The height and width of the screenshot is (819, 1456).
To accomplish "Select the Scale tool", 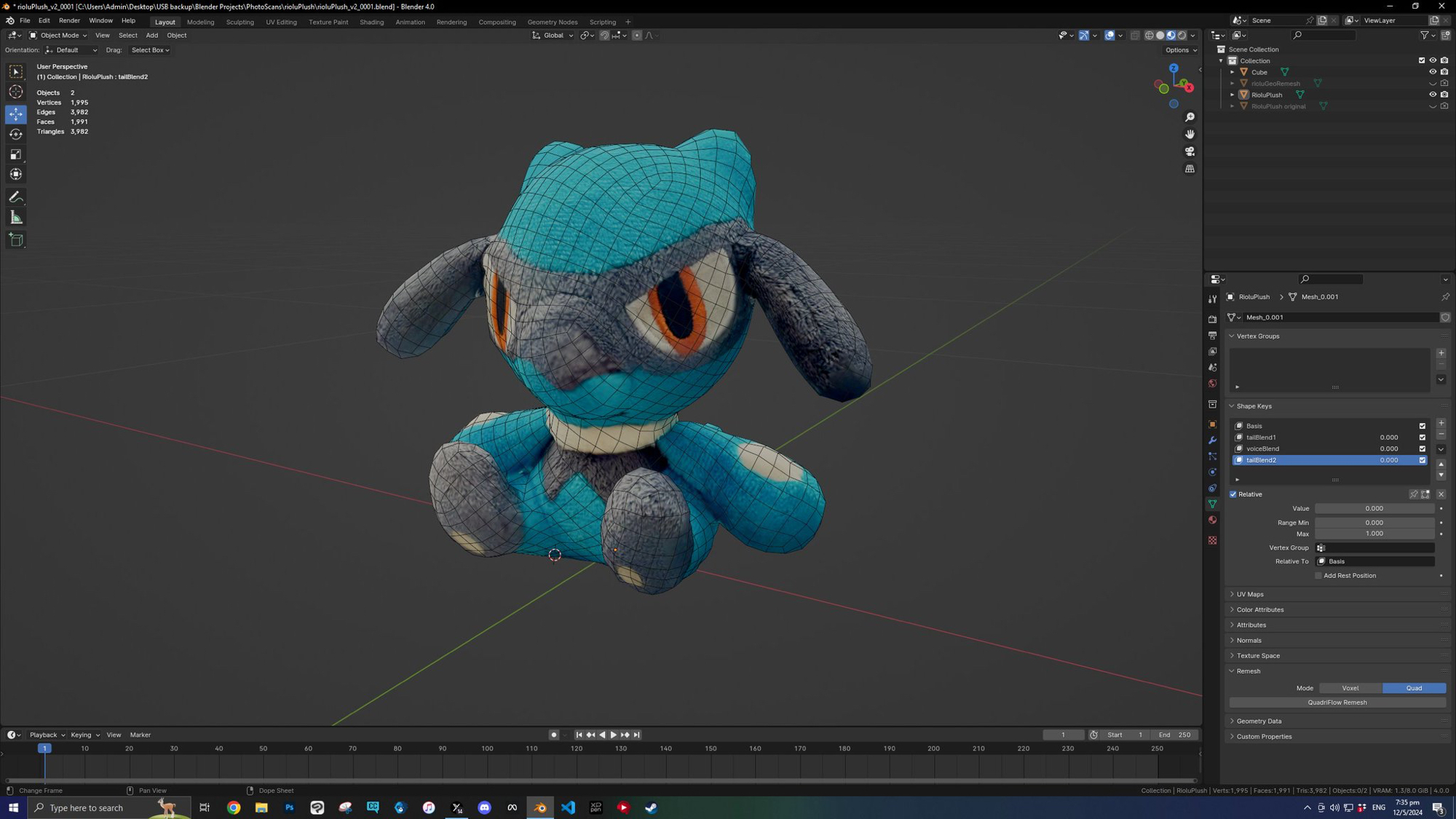I will pyautogui.click(x=15, y=154).
